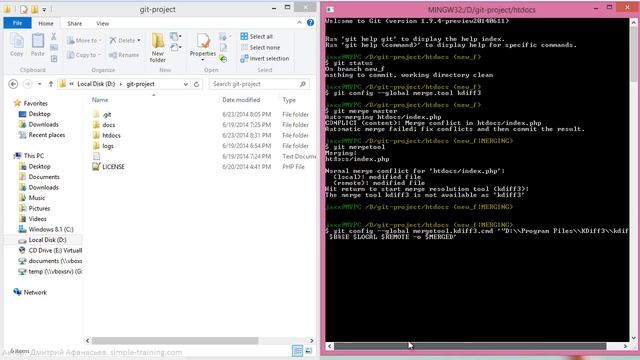Create a New folder from ribbon

pos(158,48)
